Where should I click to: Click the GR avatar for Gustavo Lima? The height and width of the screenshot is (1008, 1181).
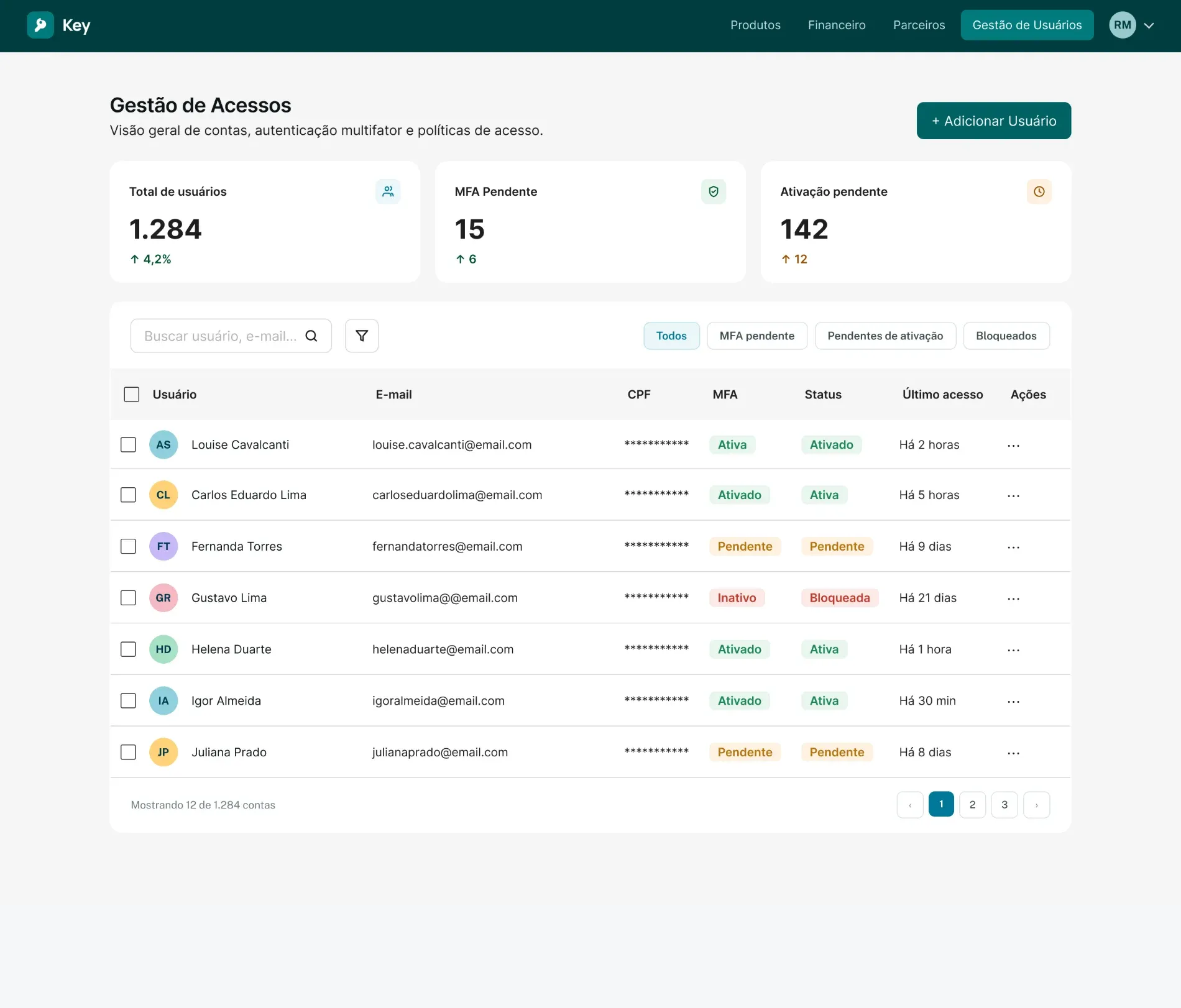point(163,598)
